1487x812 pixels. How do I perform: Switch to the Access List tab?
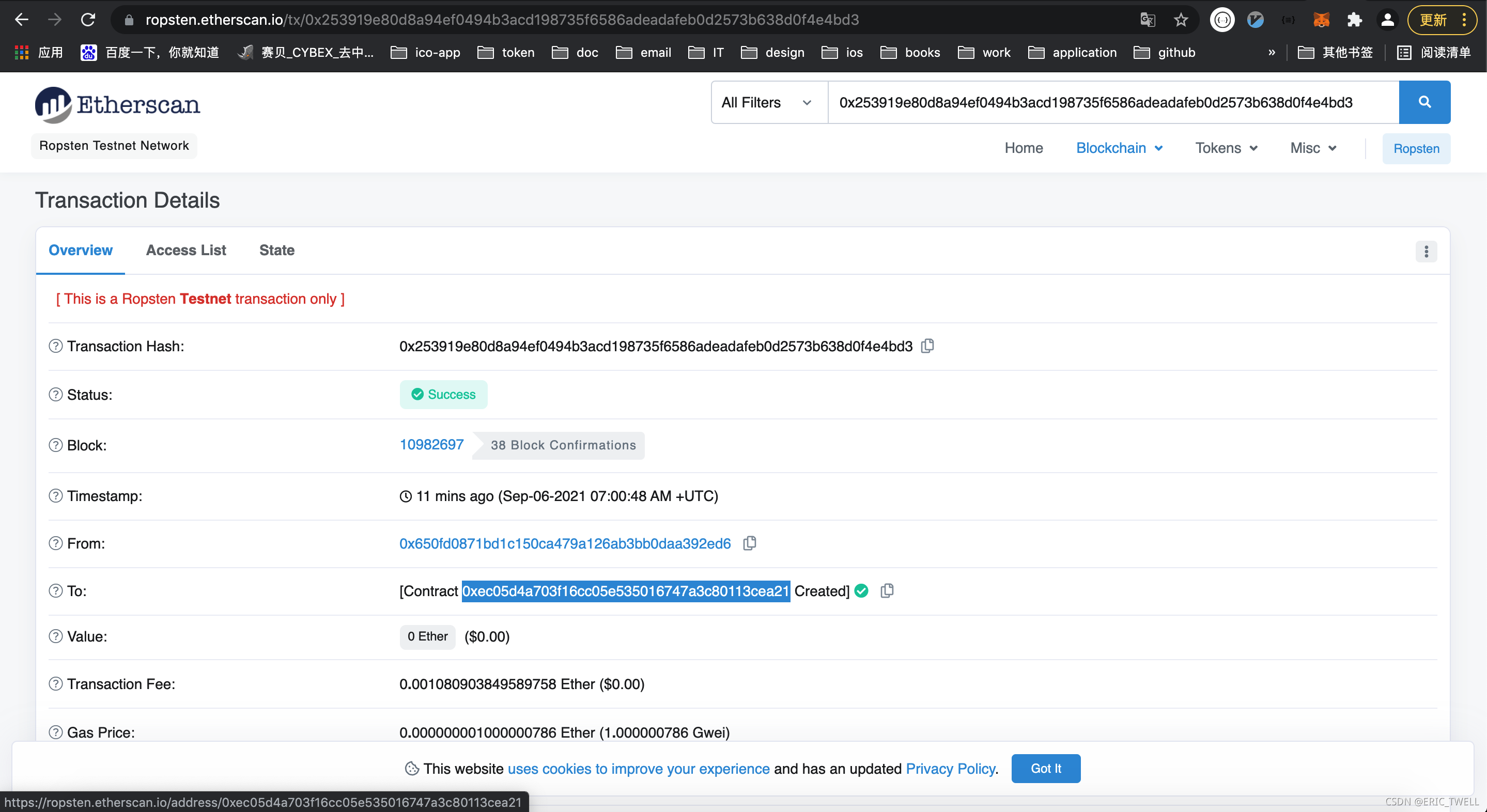[x=186, y=250]
